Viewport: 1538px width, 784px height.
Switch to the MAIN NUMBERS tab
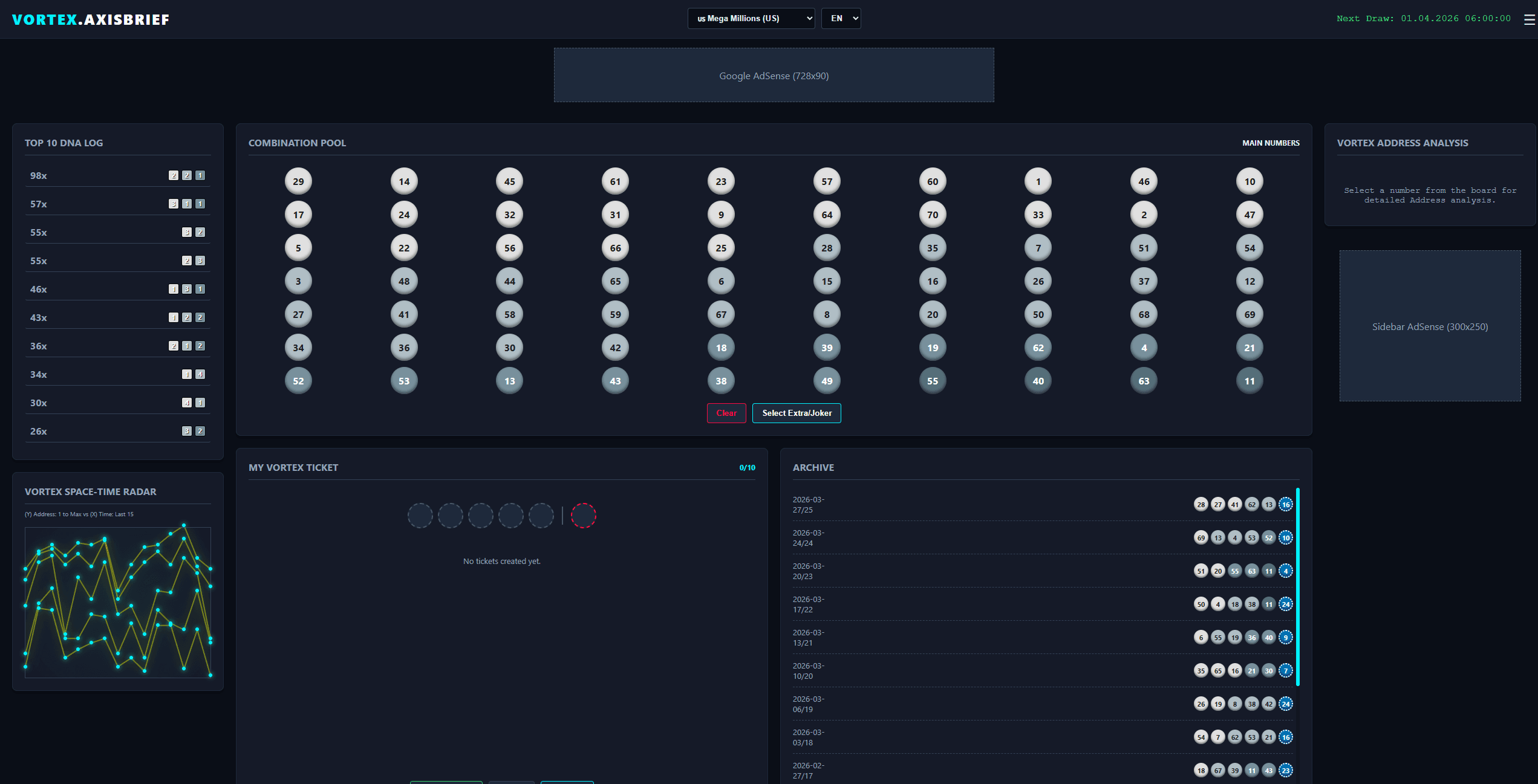[1270, 143]
